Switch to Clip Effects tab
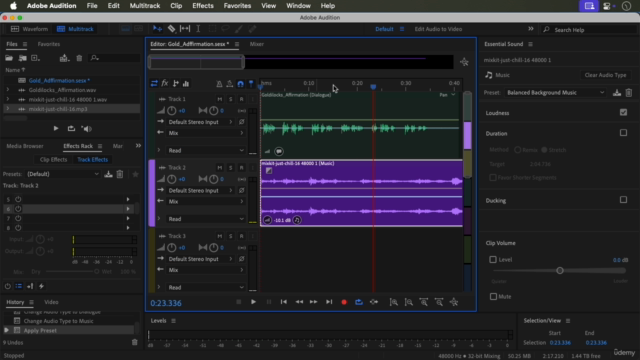 [53, 160]
